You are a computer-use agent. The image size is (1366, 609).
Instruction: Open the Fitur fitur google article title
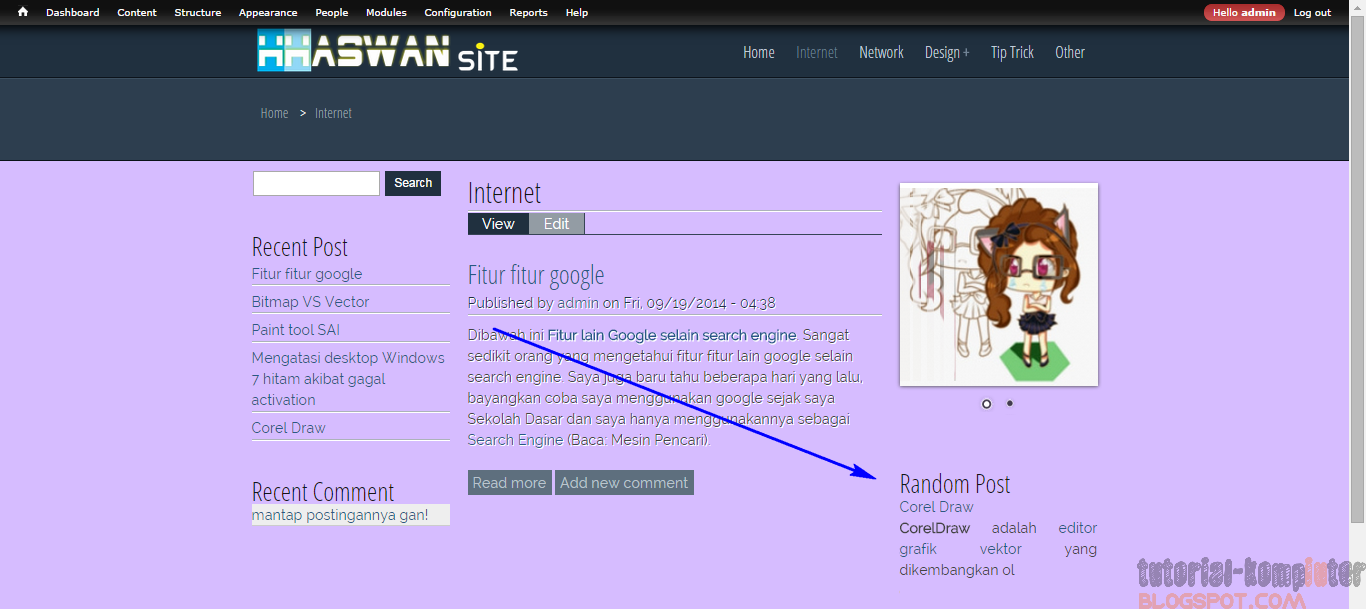(536, 275)
